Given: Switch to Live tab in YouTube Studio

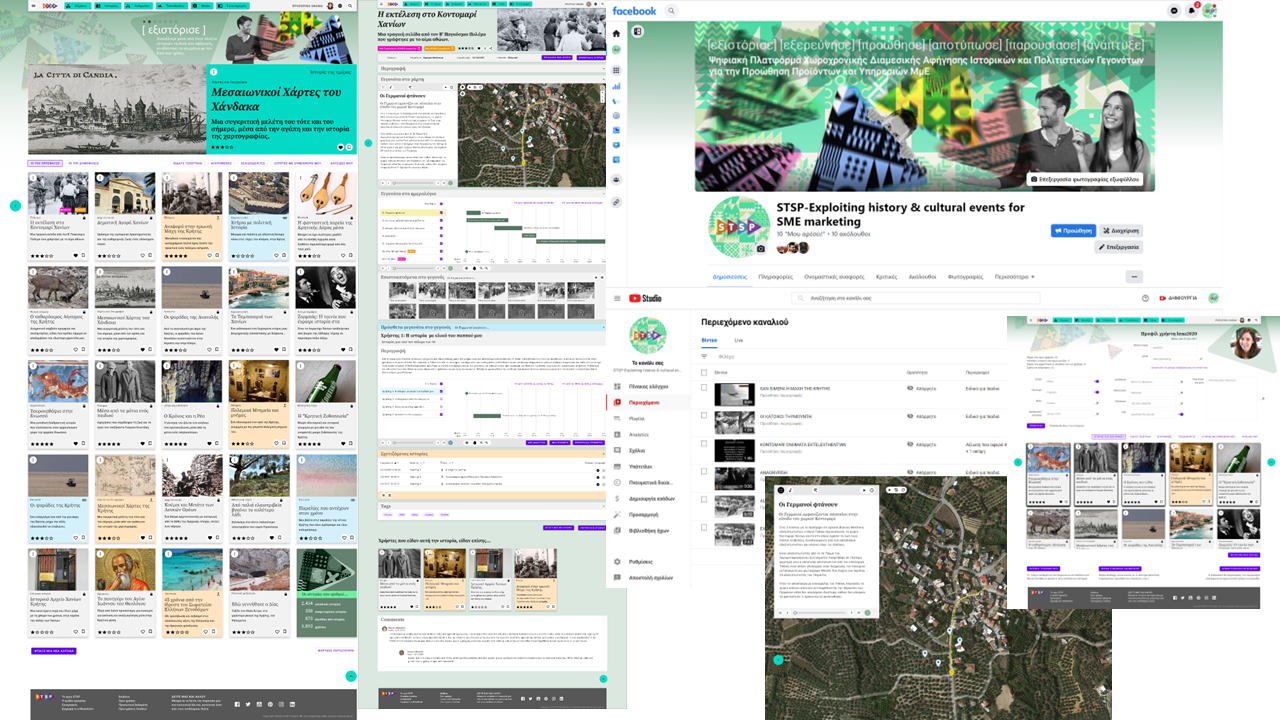Looking at the screenshot, I should click(739, 341).
